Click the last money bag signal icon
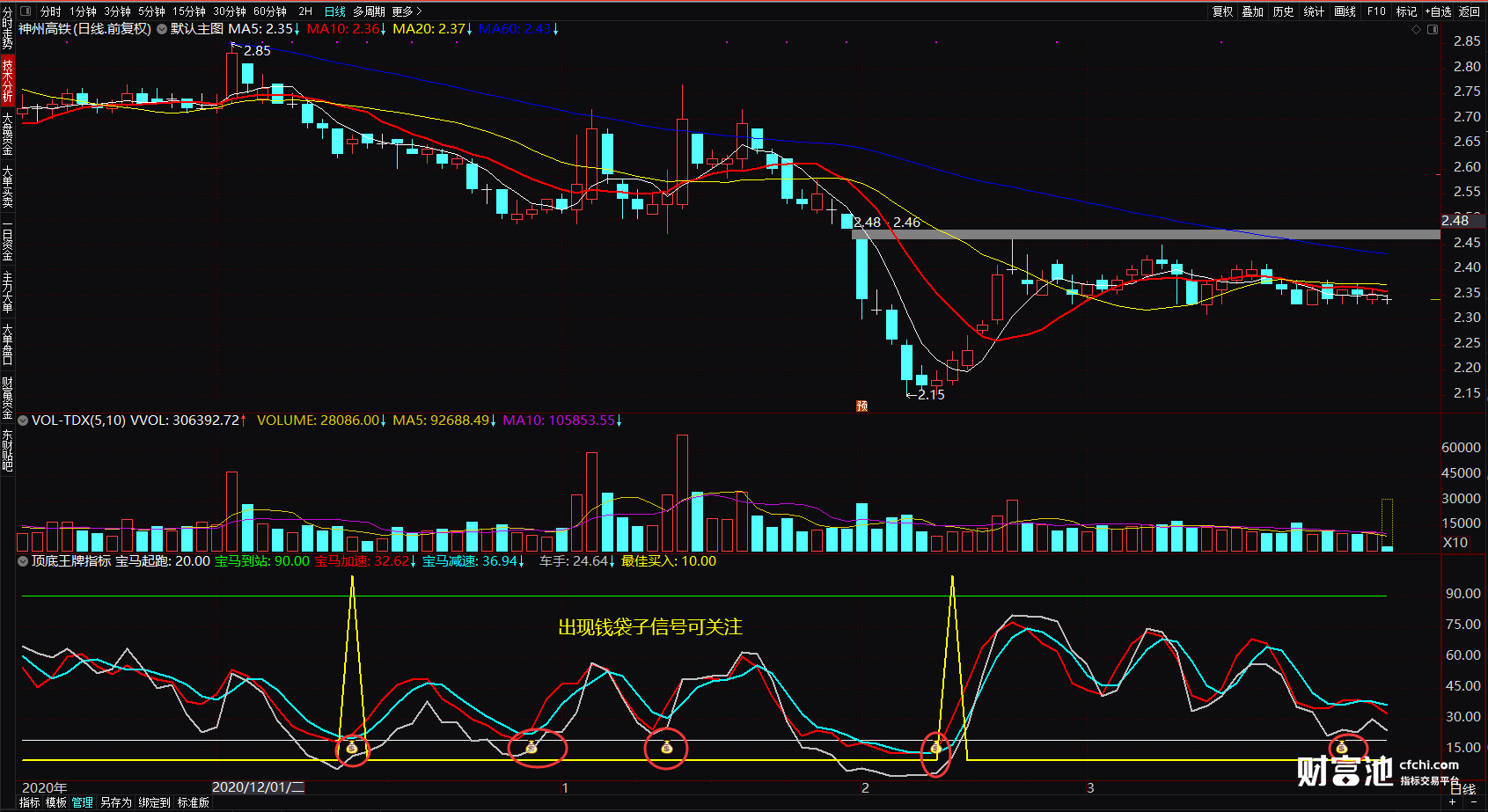Image resolution: width=1488 pixels, height=812 pixels. (x=1341, y=749)
